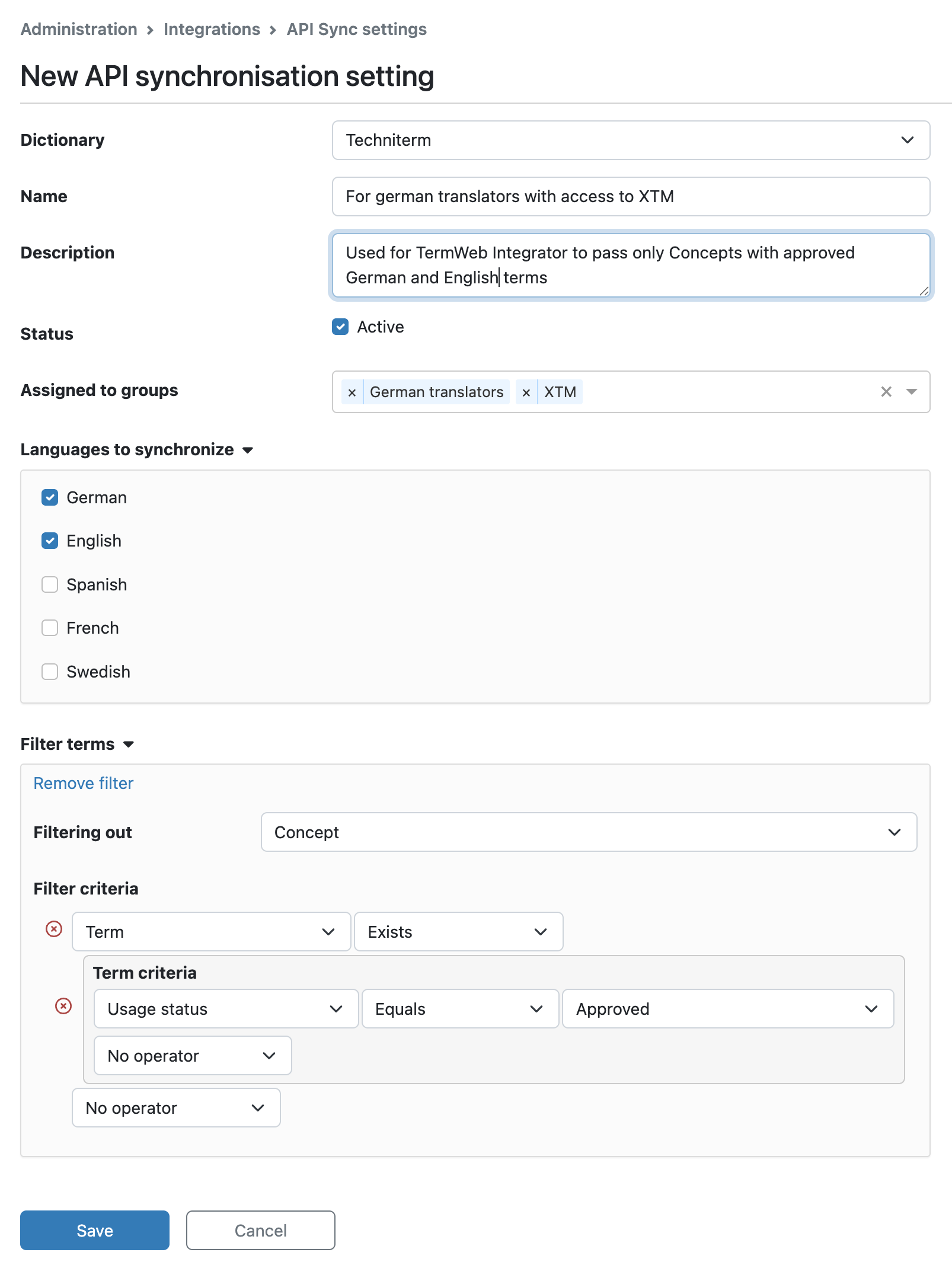Uncheck the German language

pyautogui.click(x=50, y=497)
